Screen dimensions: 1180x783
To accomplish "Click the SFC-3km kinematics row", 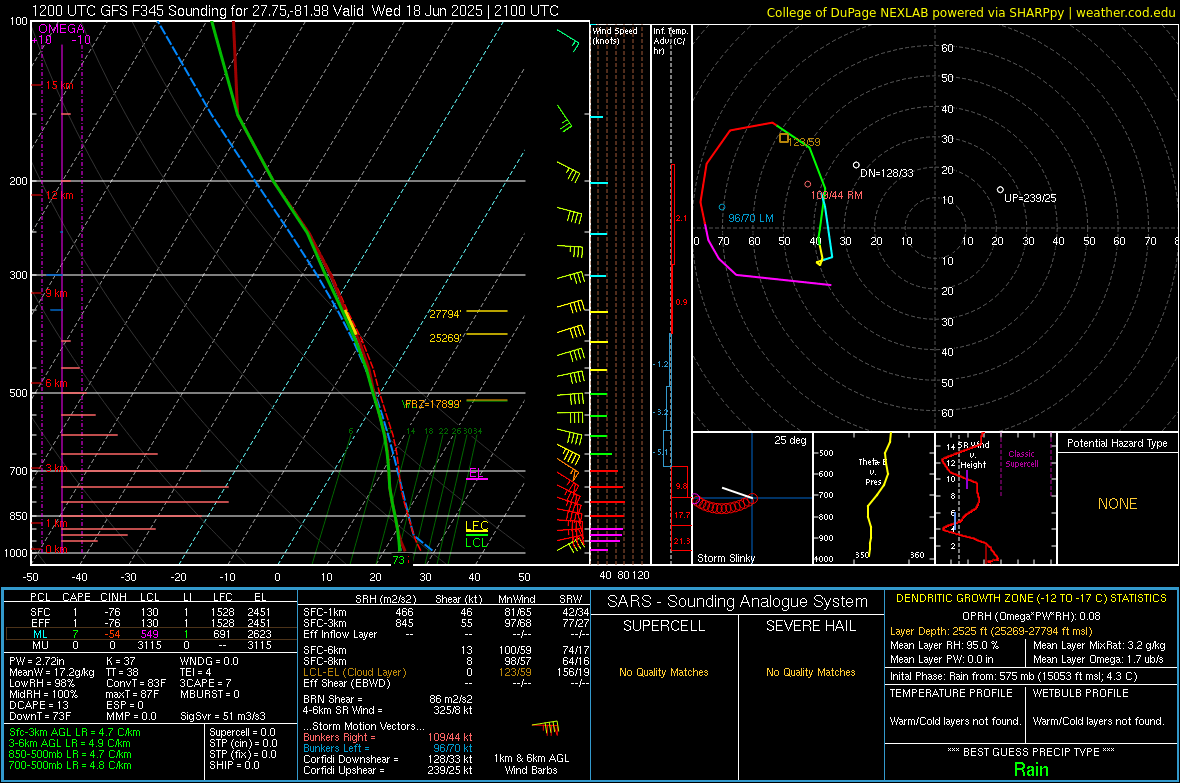I will tap(446, 623).
